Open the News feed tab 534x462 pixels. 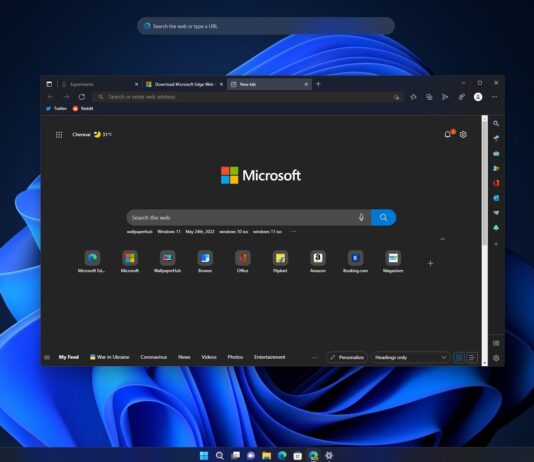184,357
